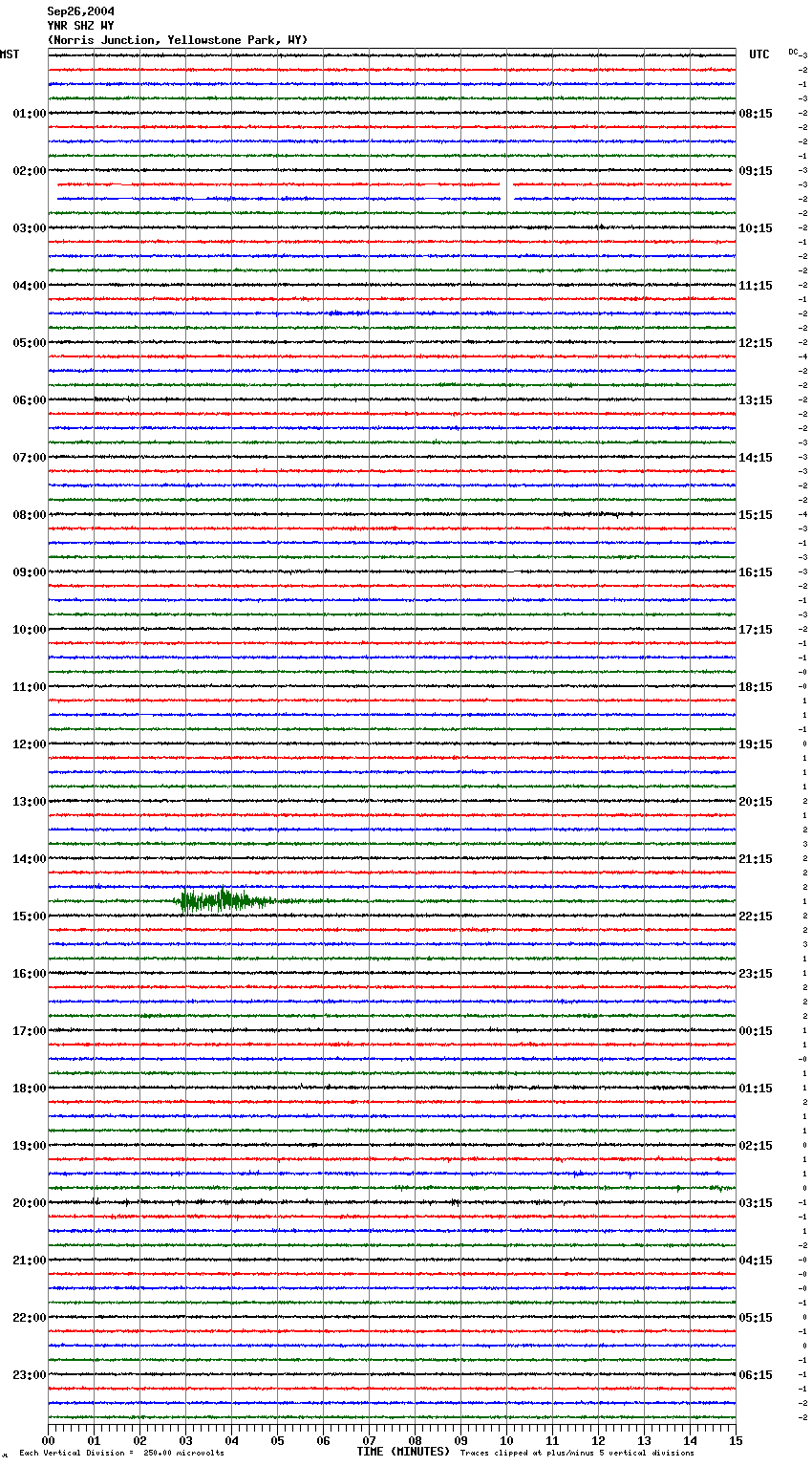Click the 12:15 UTC time label

756,343
